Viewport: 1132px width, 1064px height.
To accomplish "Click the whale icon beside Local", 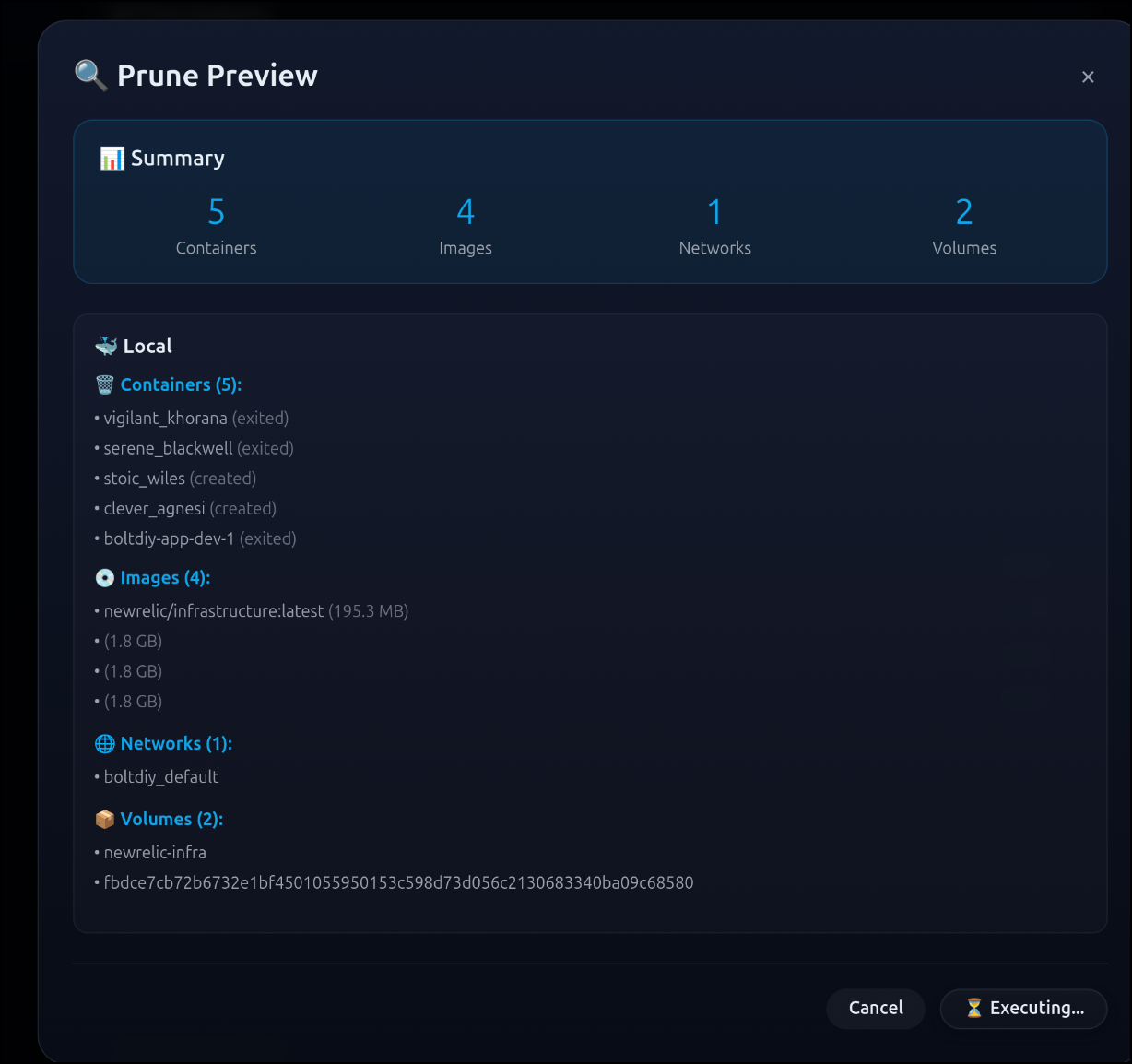I will pyautogui.click(x=106, y=346).
